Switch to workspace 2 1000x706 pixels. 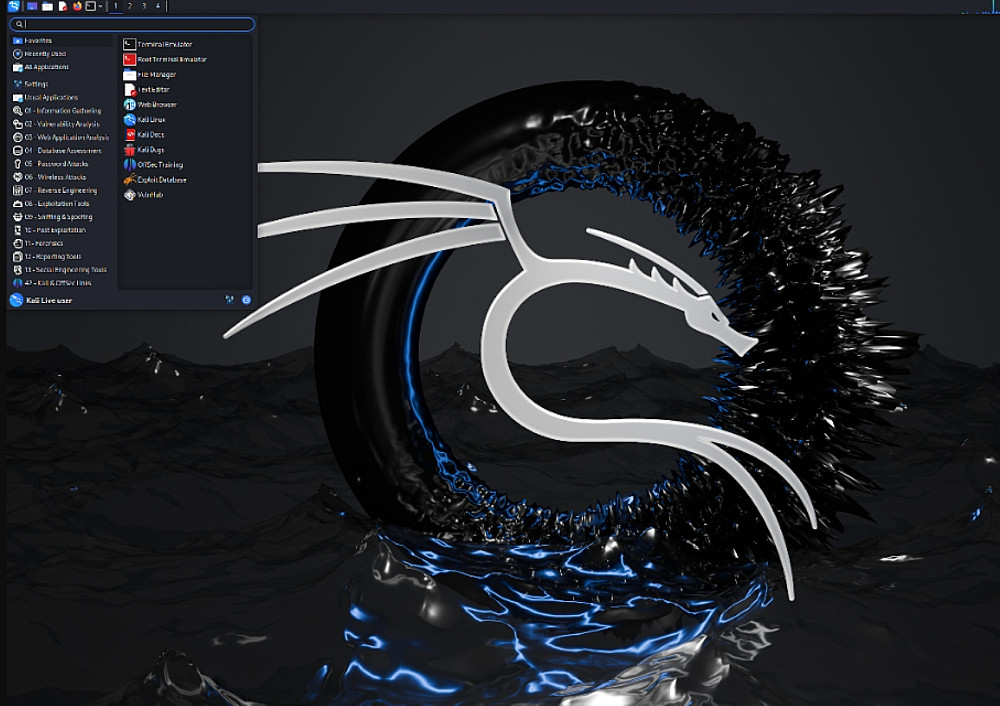tap(129, 6)
